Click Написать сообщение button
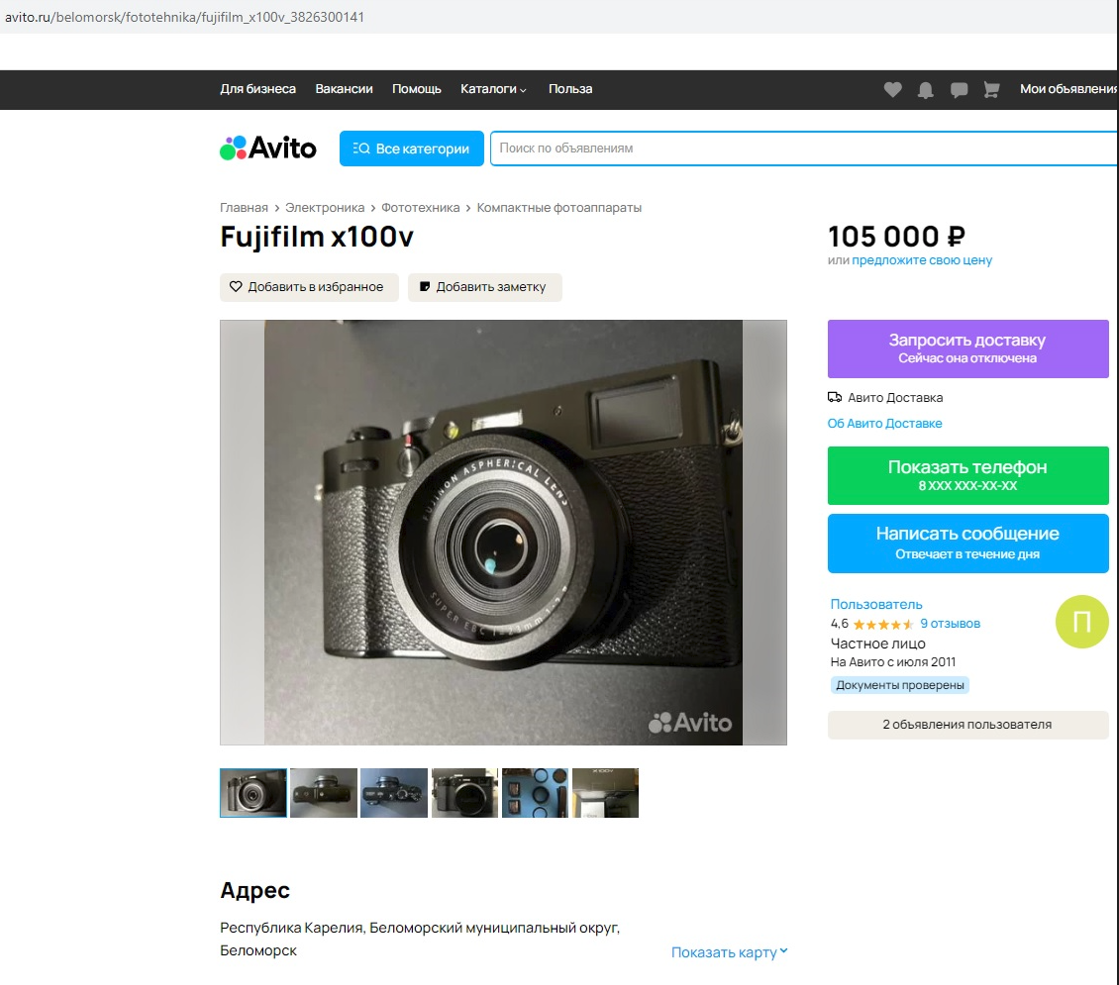 click(x=968, y=543)
